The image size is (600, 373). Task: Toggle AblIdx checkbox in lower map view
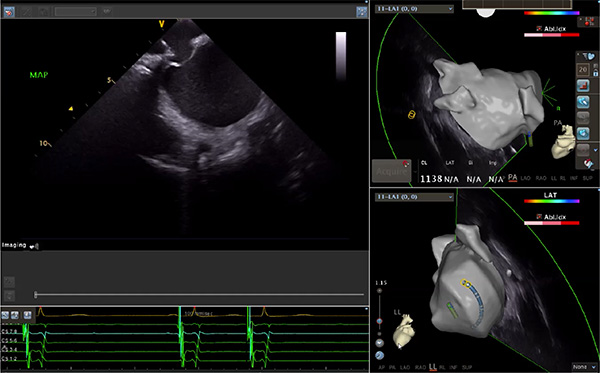[539, 217]
